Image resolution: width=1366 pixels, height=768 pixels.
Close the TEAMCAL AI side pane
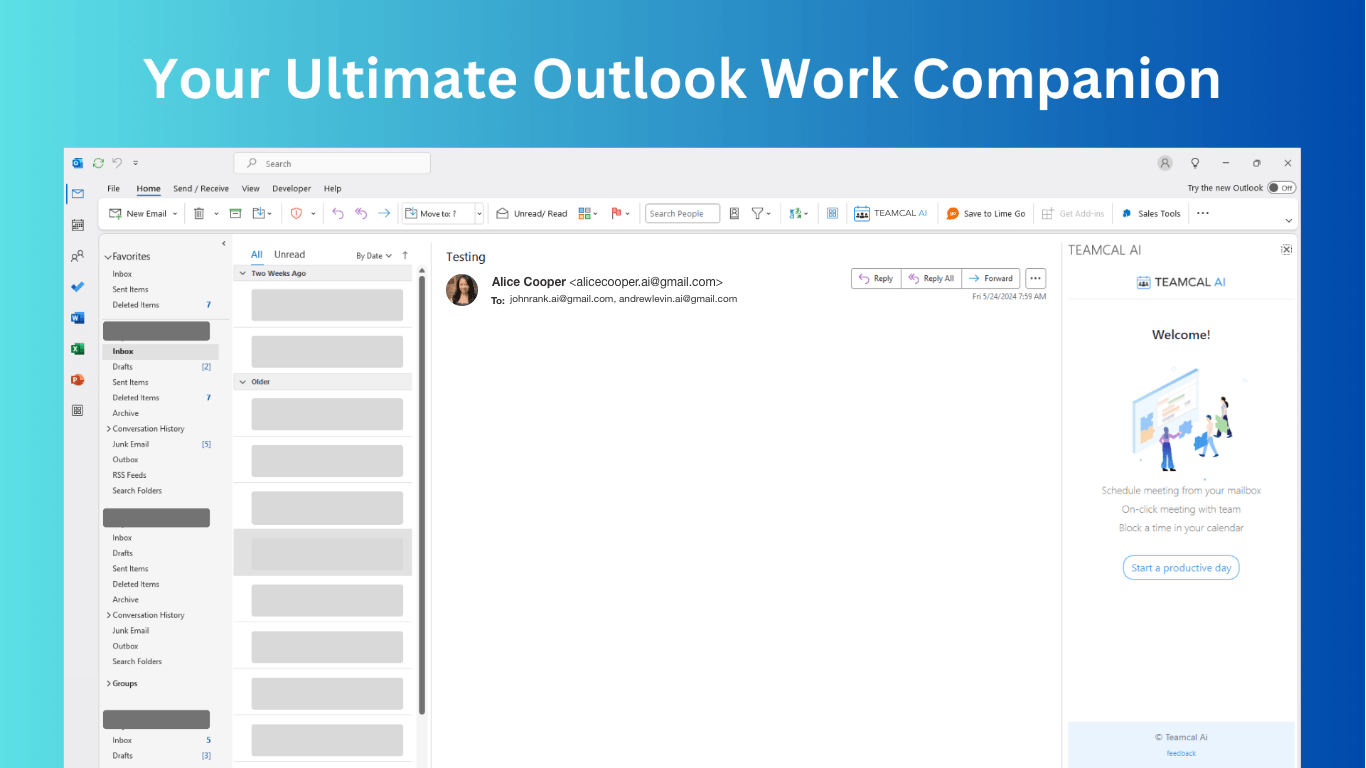(x=1287, y=250)
